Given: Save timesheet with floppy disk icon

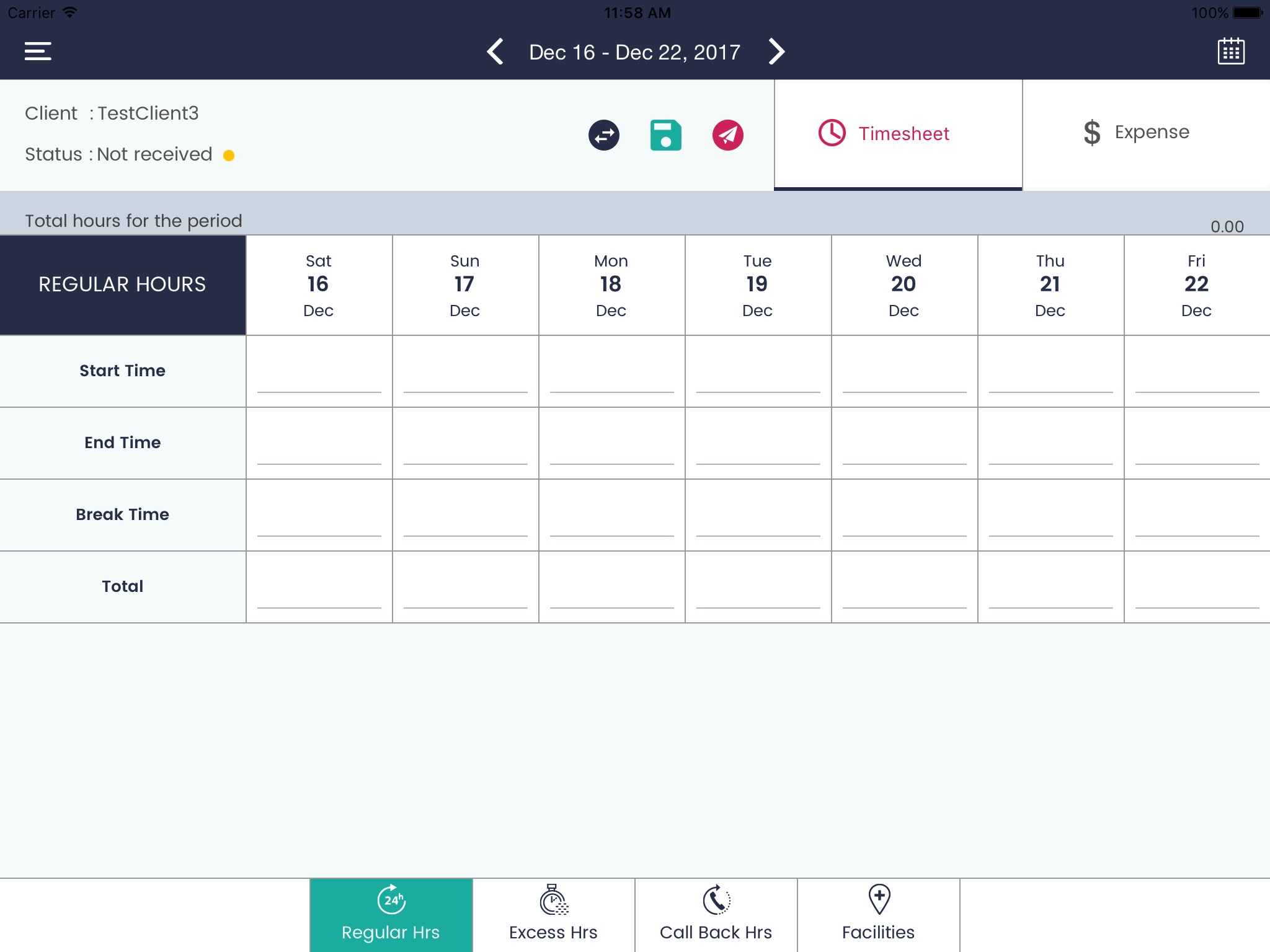Looking at the screenshot, I should click(x=666, y=135).
